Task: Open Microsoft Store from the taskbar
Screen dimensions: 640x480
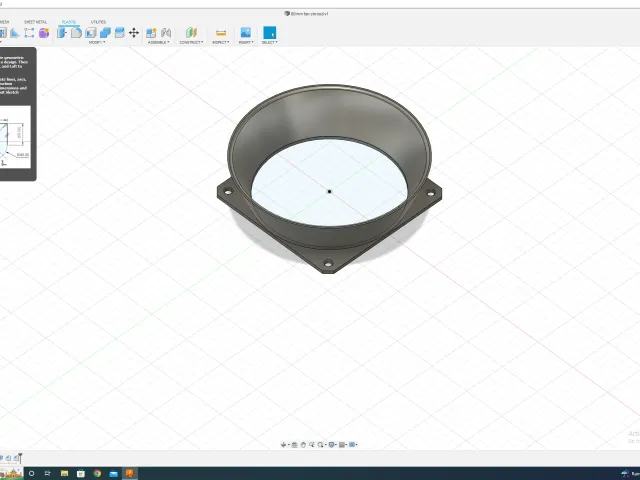Action: (x=81, y=473)
